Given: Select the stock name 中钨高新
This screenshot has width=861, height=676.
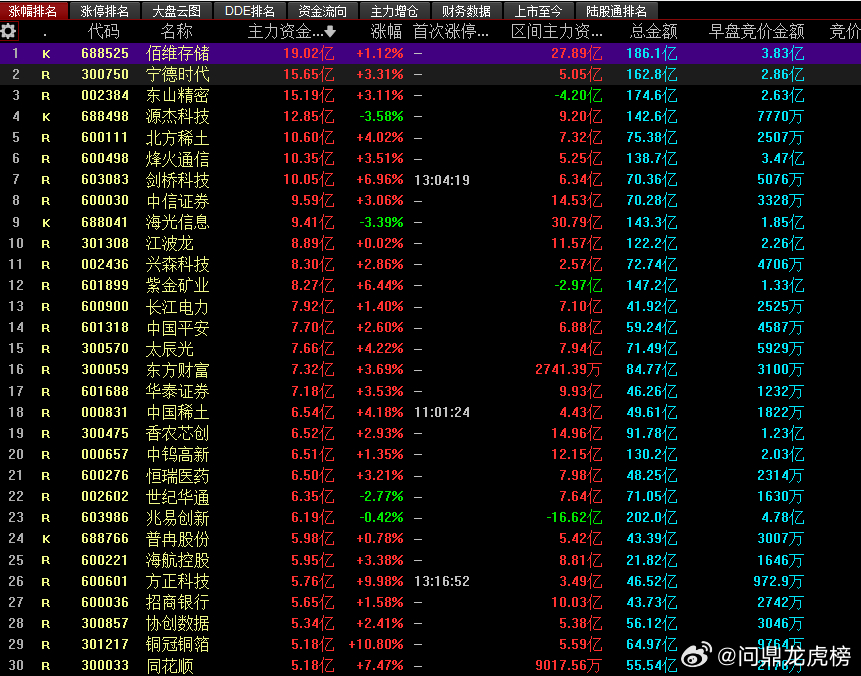Looking at the screenshot, I should [177, 455].
